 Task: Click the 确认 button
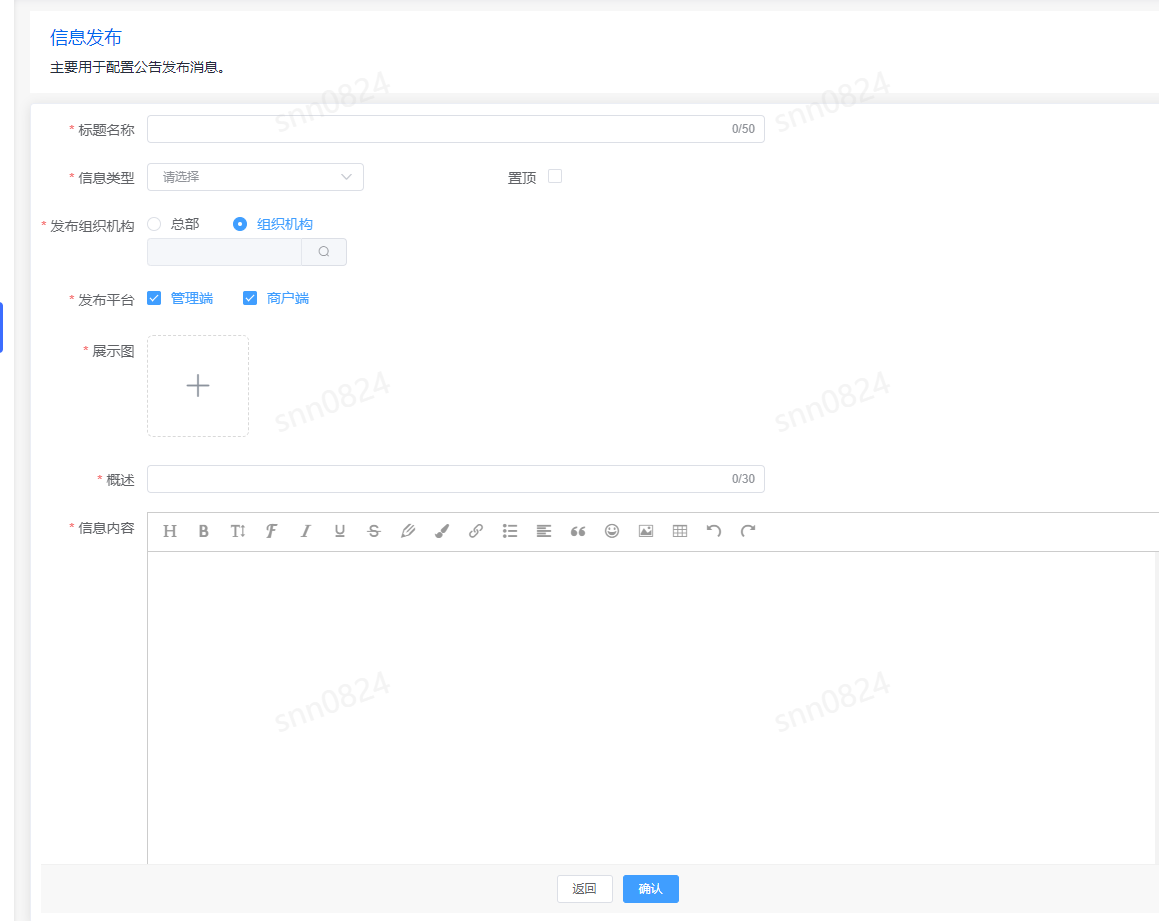(x=650, y=888)
